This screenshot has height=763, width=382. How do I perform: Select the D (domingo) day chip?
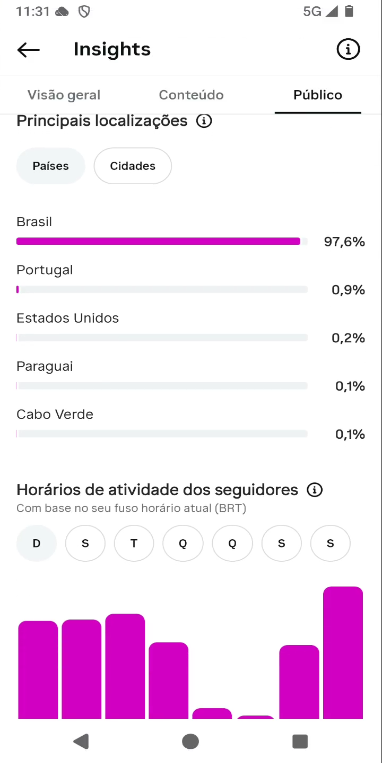pyautogui.click(x=36, y=544)
